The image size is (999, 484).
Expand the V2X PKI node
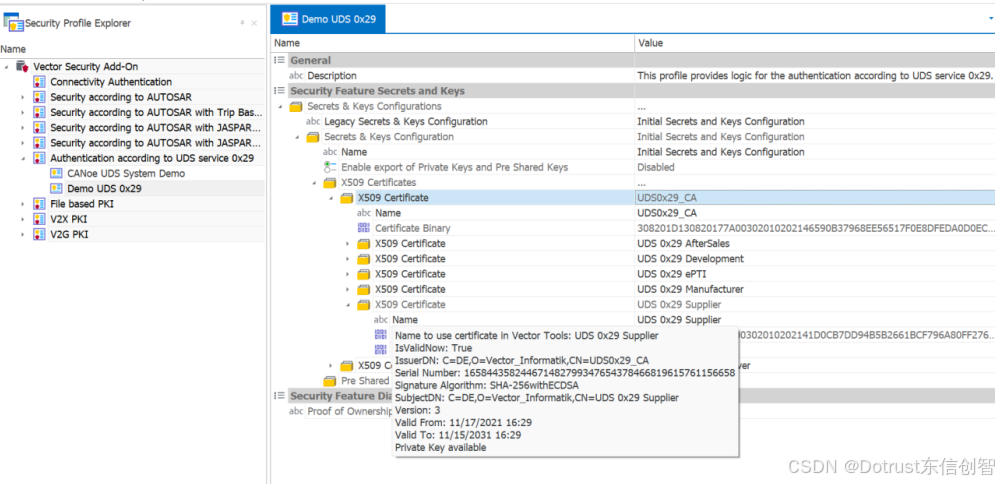[23, 219]
